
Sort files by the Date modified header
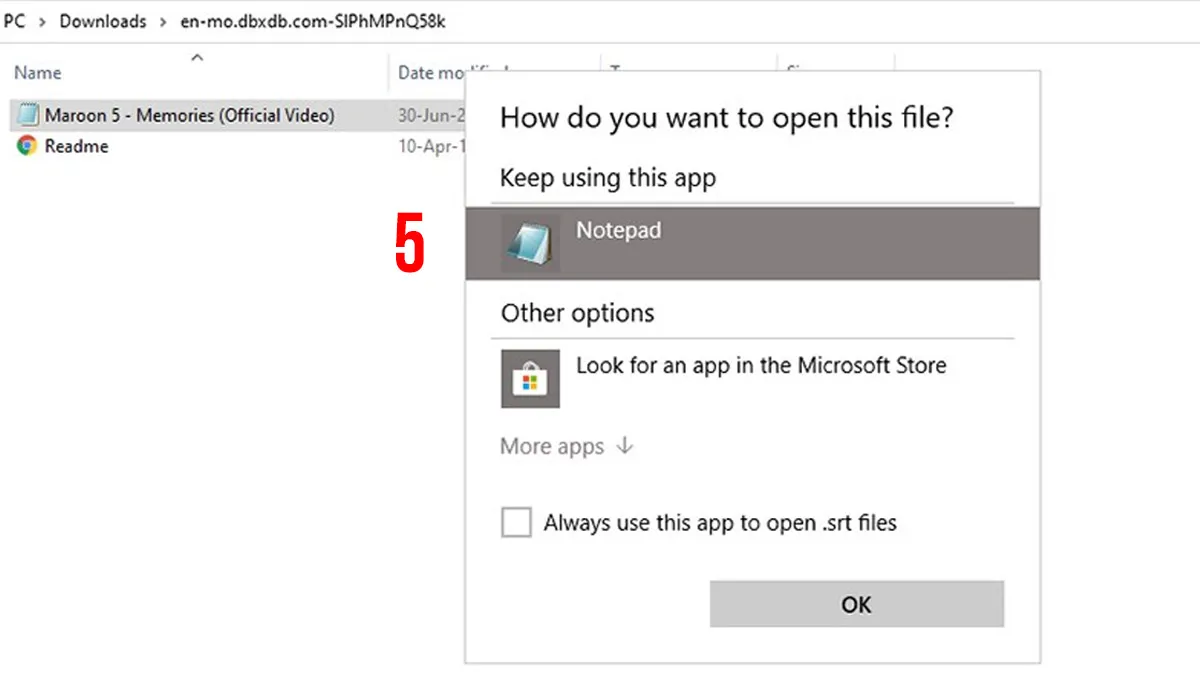440,73
